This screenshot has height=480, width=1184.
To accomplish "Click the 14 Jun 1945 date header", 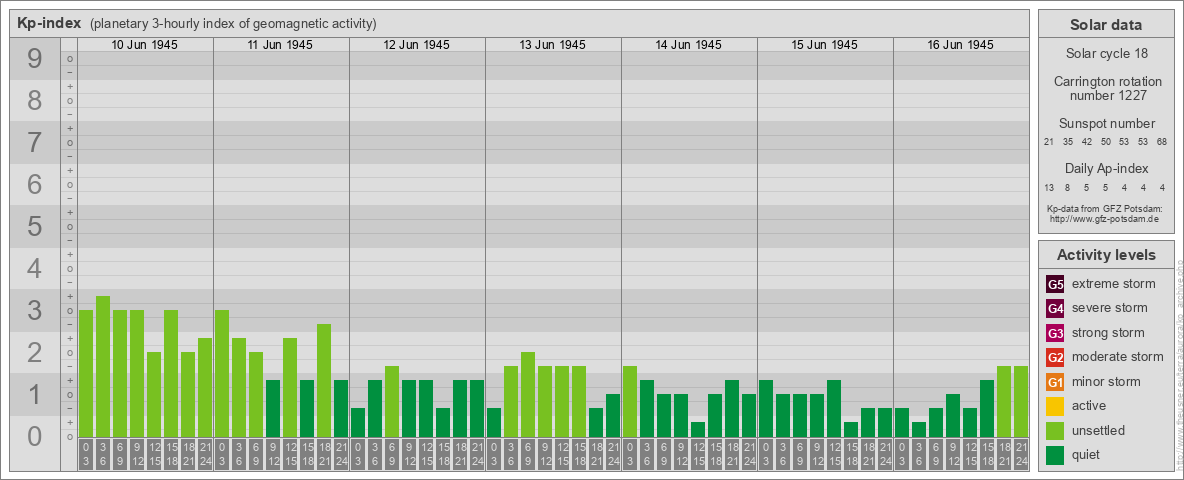I will click(689, 45).
